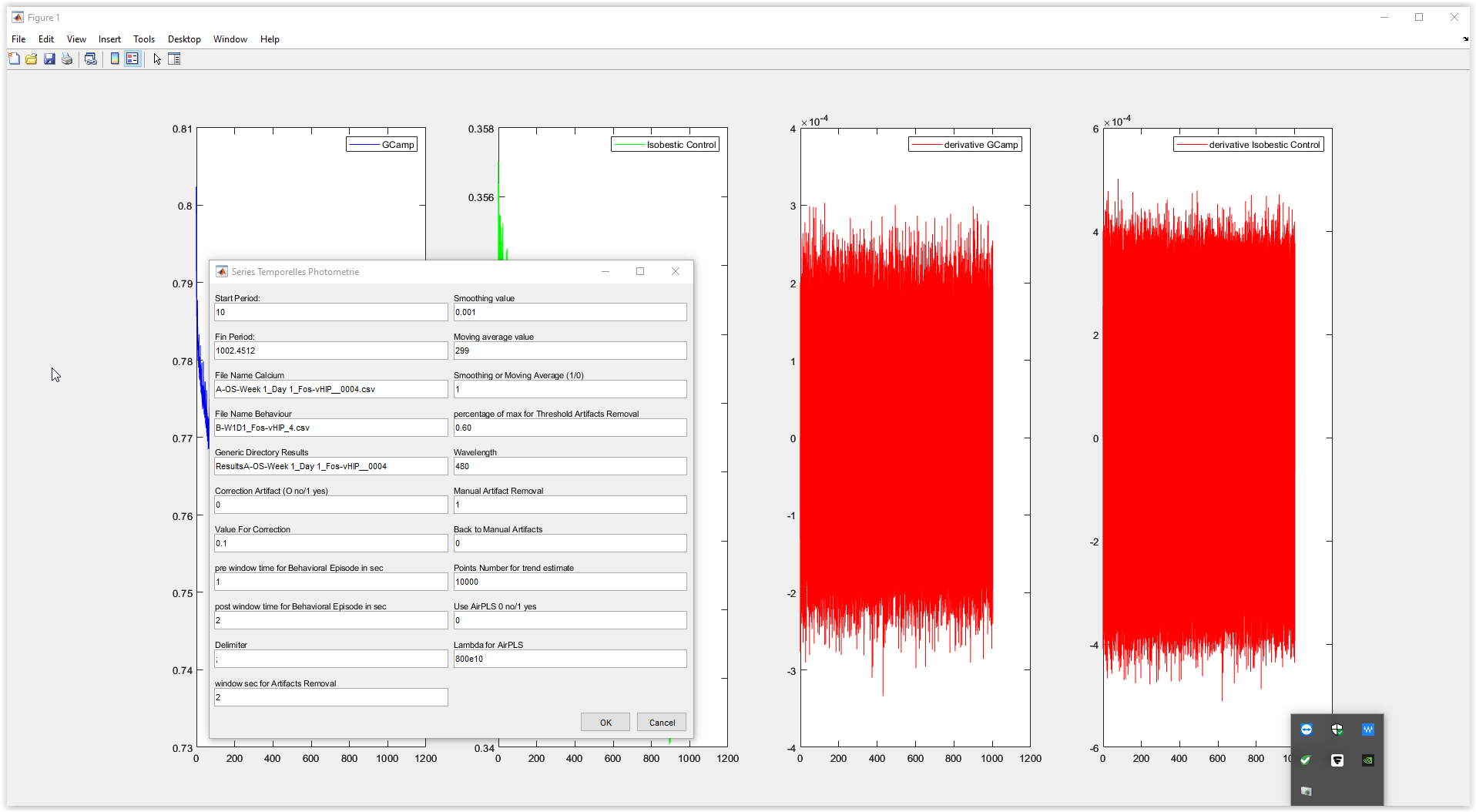Open TeamViewer from the system tray
1476x812 pixels.
(x=1307, y=730)
